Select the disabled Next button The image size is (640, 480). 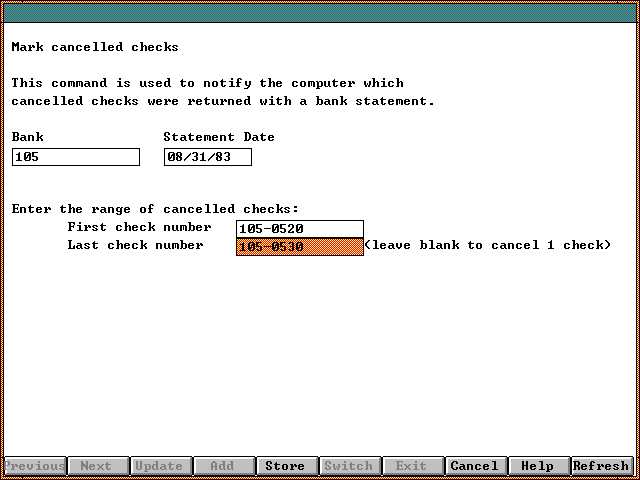click(96, 466)
